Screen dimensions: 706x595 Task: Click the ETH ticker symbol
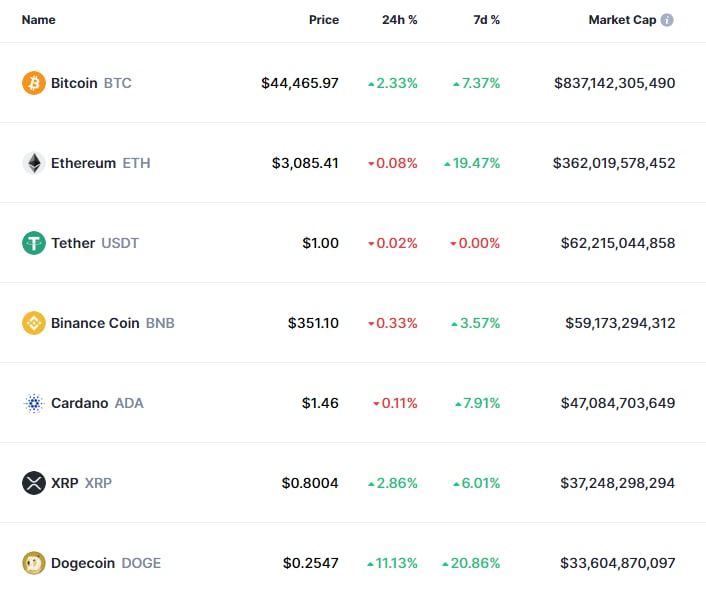(136, 163)
